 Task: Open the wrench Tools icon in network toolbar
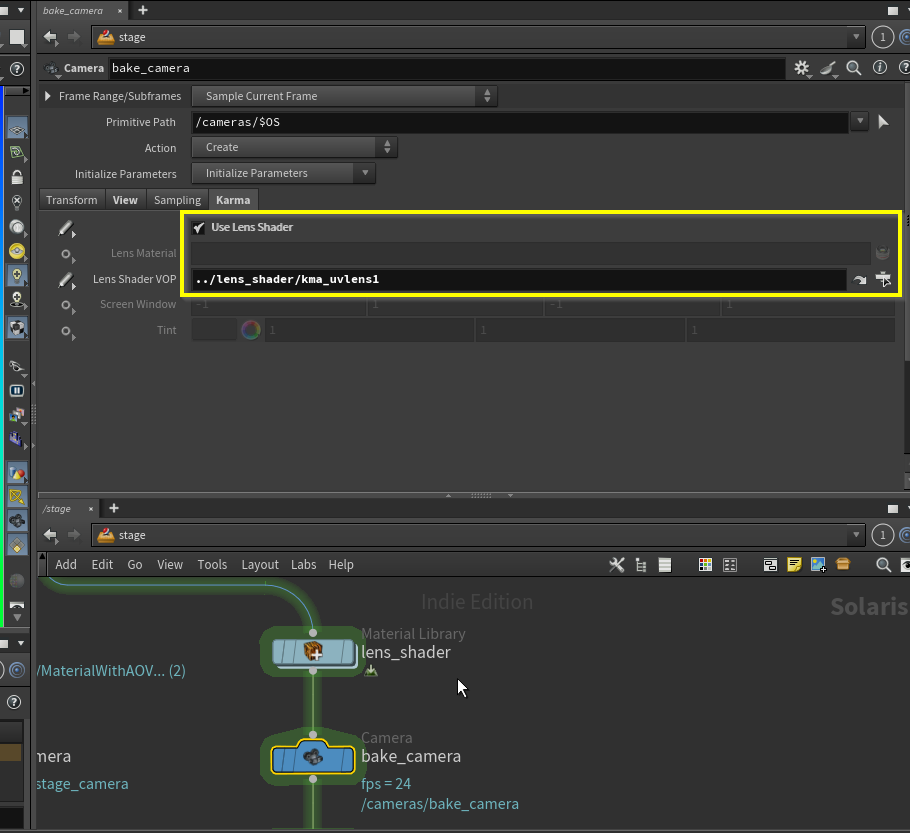click(616, 565)
